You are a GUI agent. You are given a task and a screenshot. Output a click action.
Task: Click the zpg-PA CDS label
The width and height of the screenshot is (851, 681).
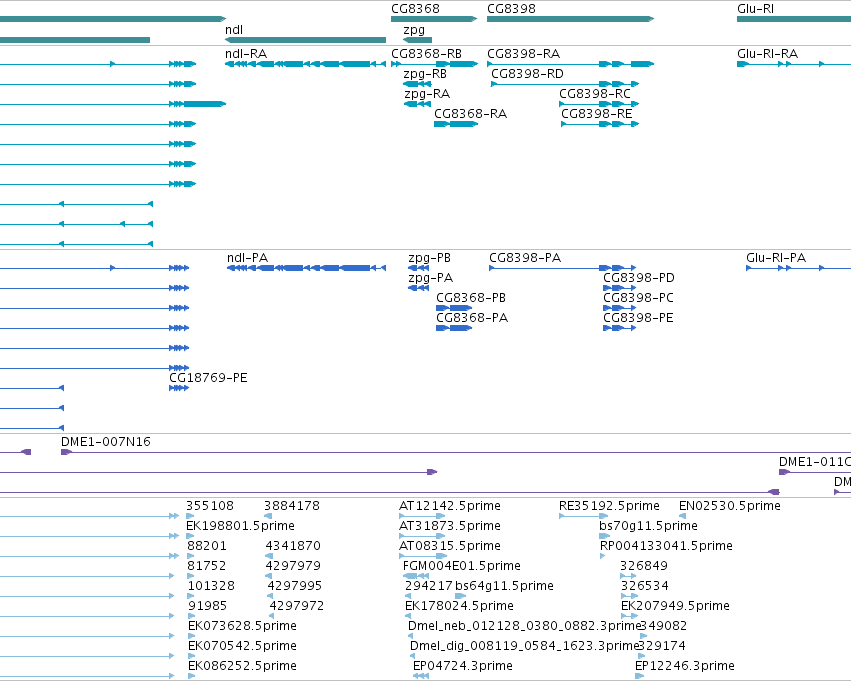(x=430, y=278)
